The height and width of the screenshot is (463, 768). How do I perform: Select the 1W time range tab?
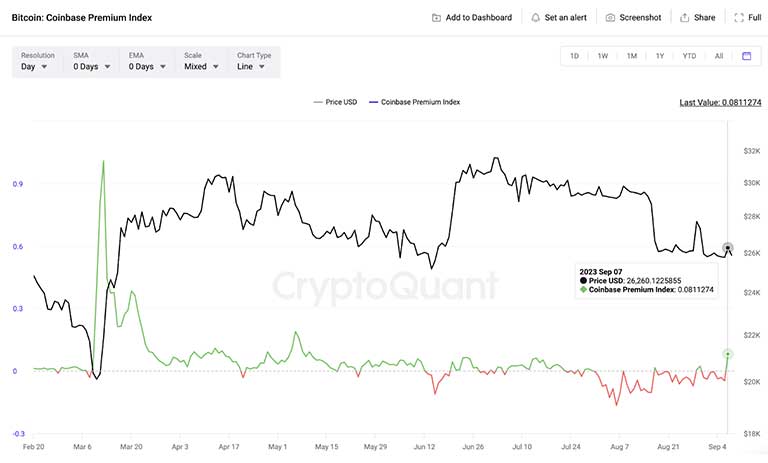pos(602,56)
